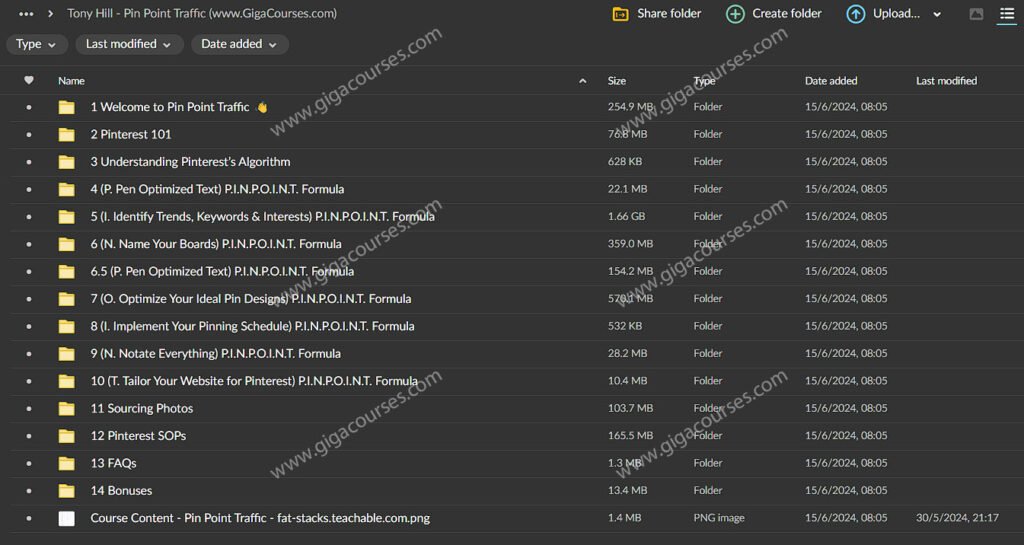This screenshot has height=545, width=1024.
Task: Click folder icon for 6.5 (P. Pen Optimized Text)
Action: (67, 272)
